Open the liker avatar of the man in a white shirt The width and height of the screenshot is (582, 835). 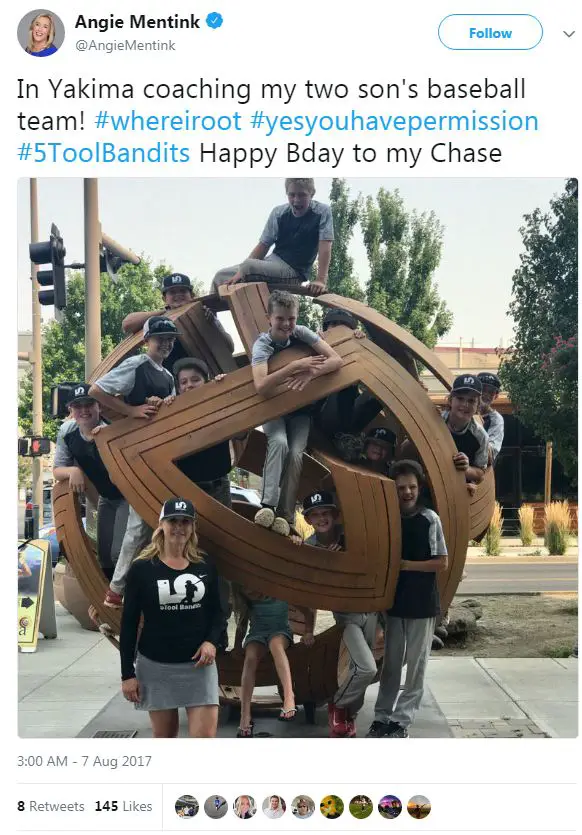point(274,807)
